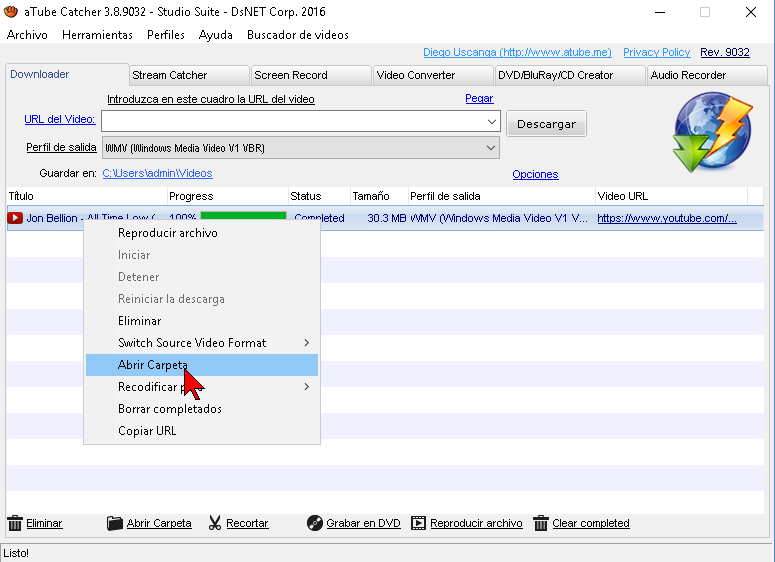Sort by the Progress column header

[x=228, y=196]
